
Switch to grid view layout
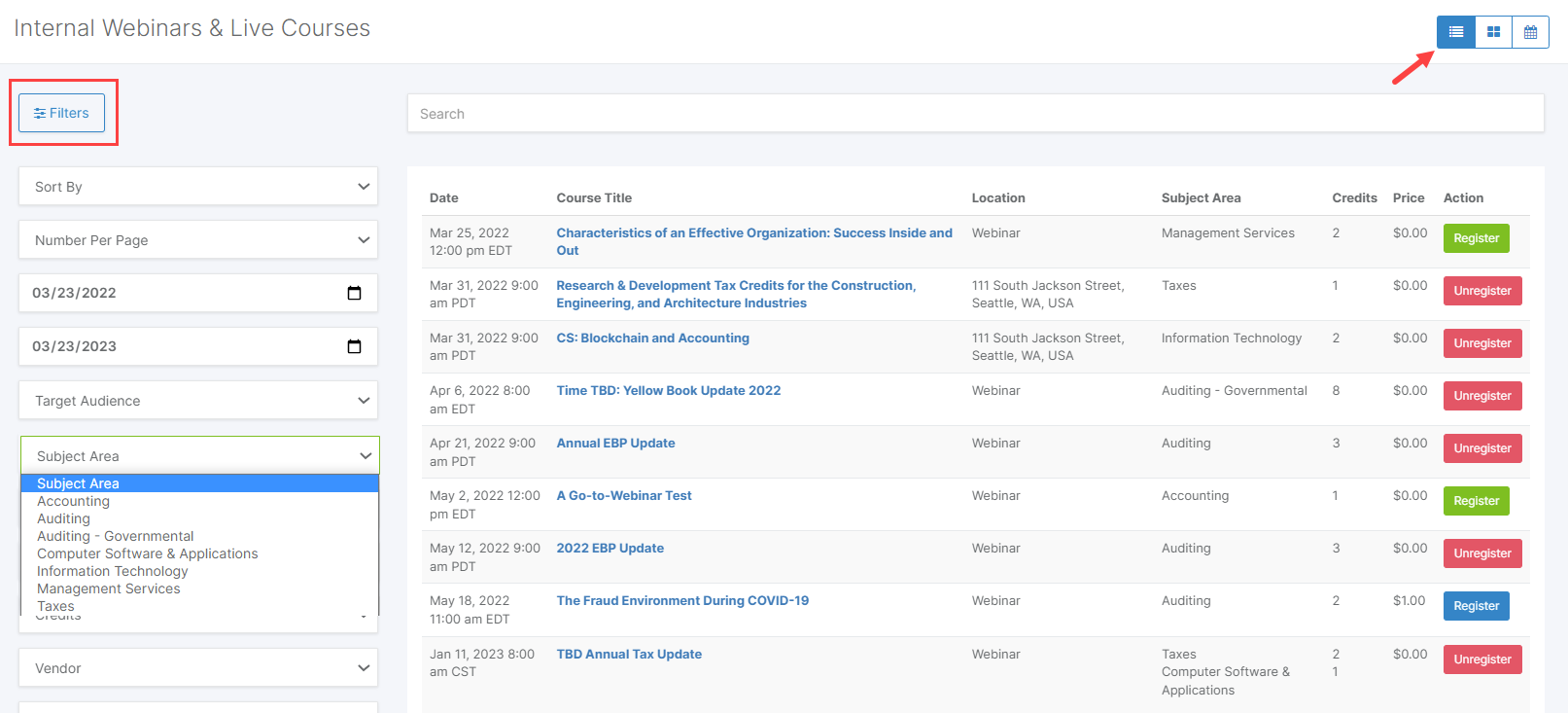(x=1493, y=32)
